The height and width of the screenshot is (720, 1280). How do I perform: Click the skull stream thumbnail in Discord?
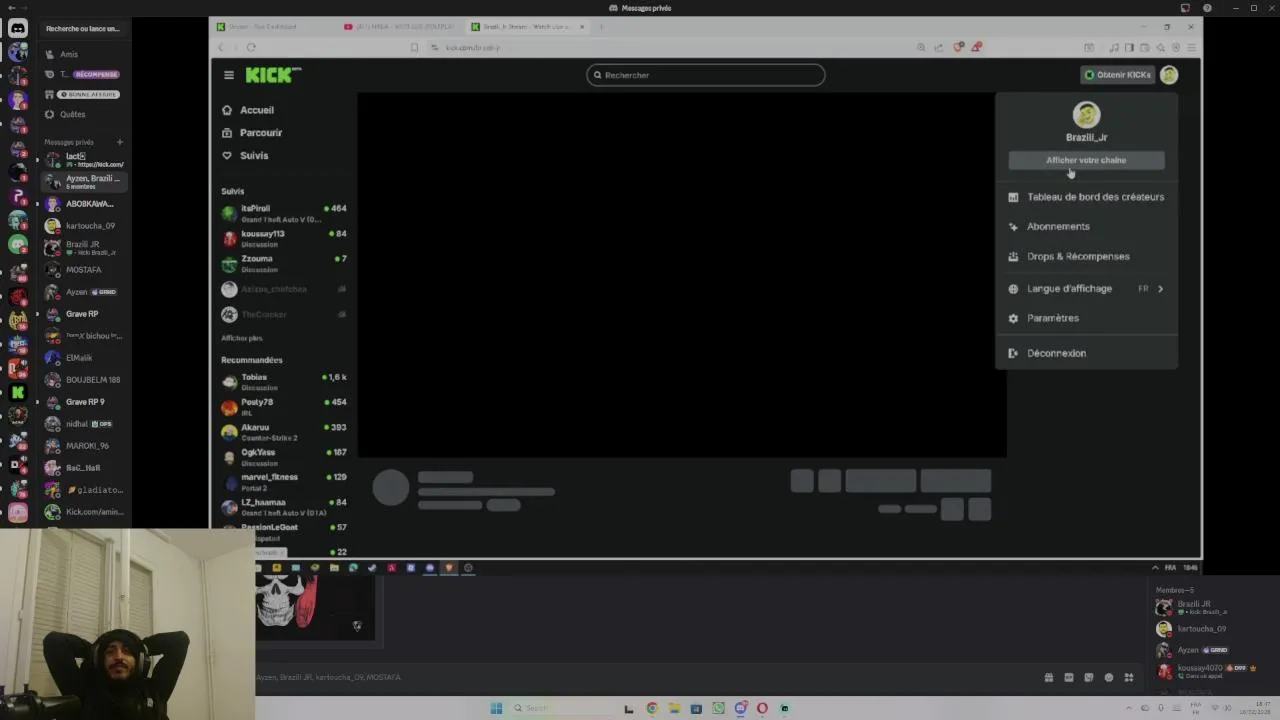tap(315, 607)
